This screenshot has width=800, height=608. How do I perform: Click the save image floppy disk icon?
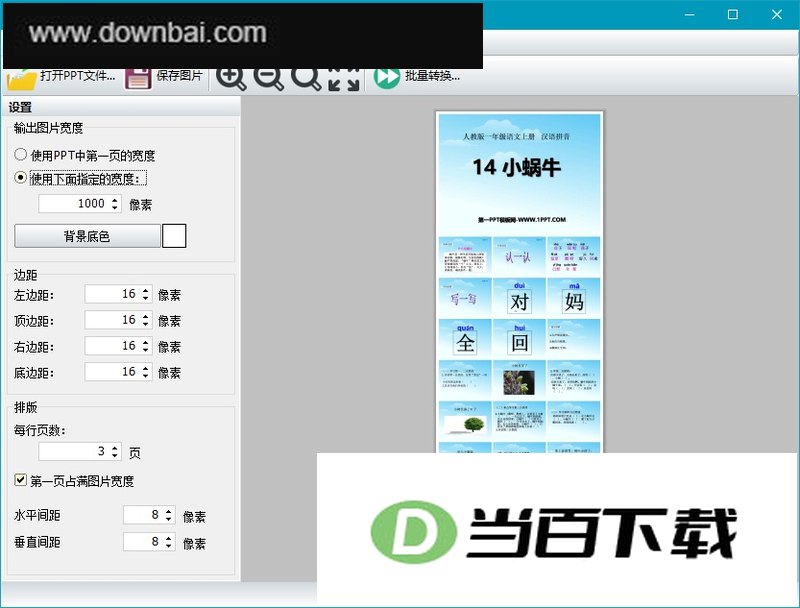(x=138, y=80)
